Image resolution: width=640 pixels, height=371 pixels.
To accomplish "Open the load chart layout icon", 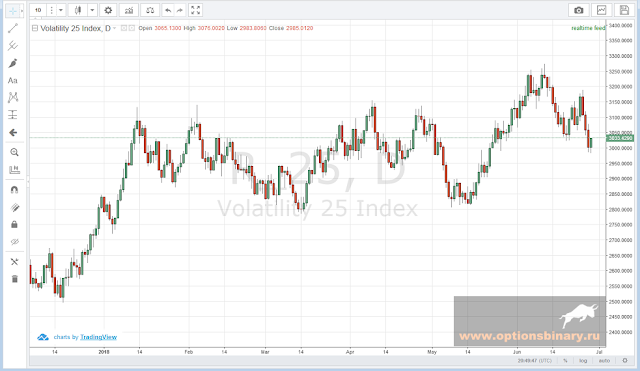I will pos(601,10).
